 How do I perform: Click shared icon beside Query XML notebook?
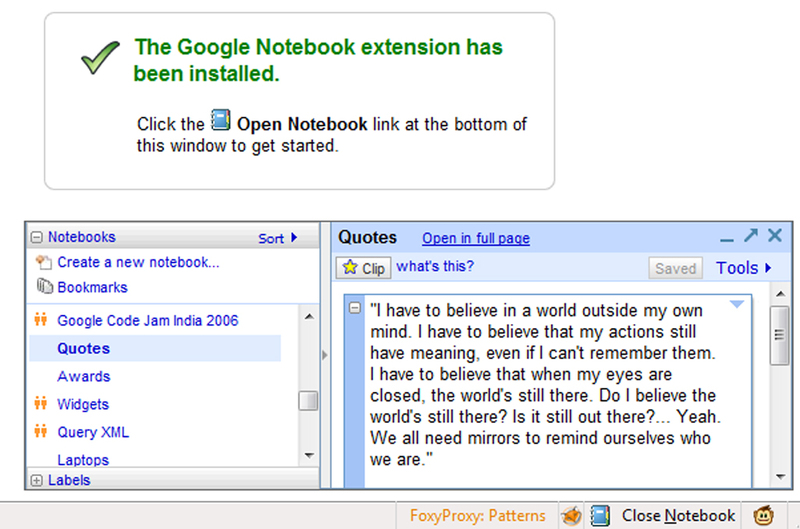coord(41,432)
